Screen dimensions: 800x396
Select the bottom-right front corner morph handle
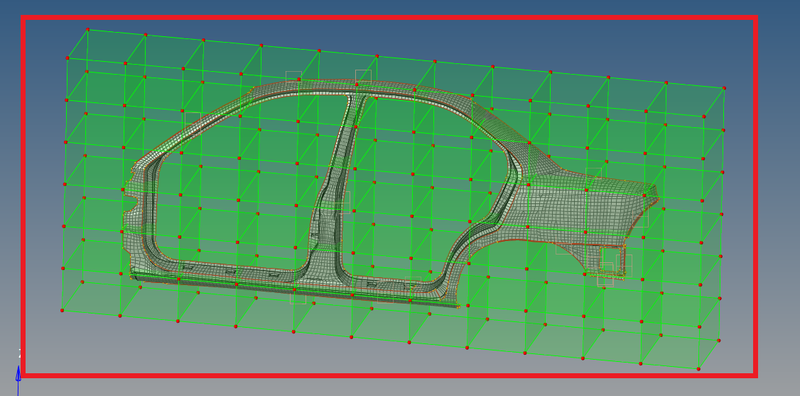pos(699,368)
